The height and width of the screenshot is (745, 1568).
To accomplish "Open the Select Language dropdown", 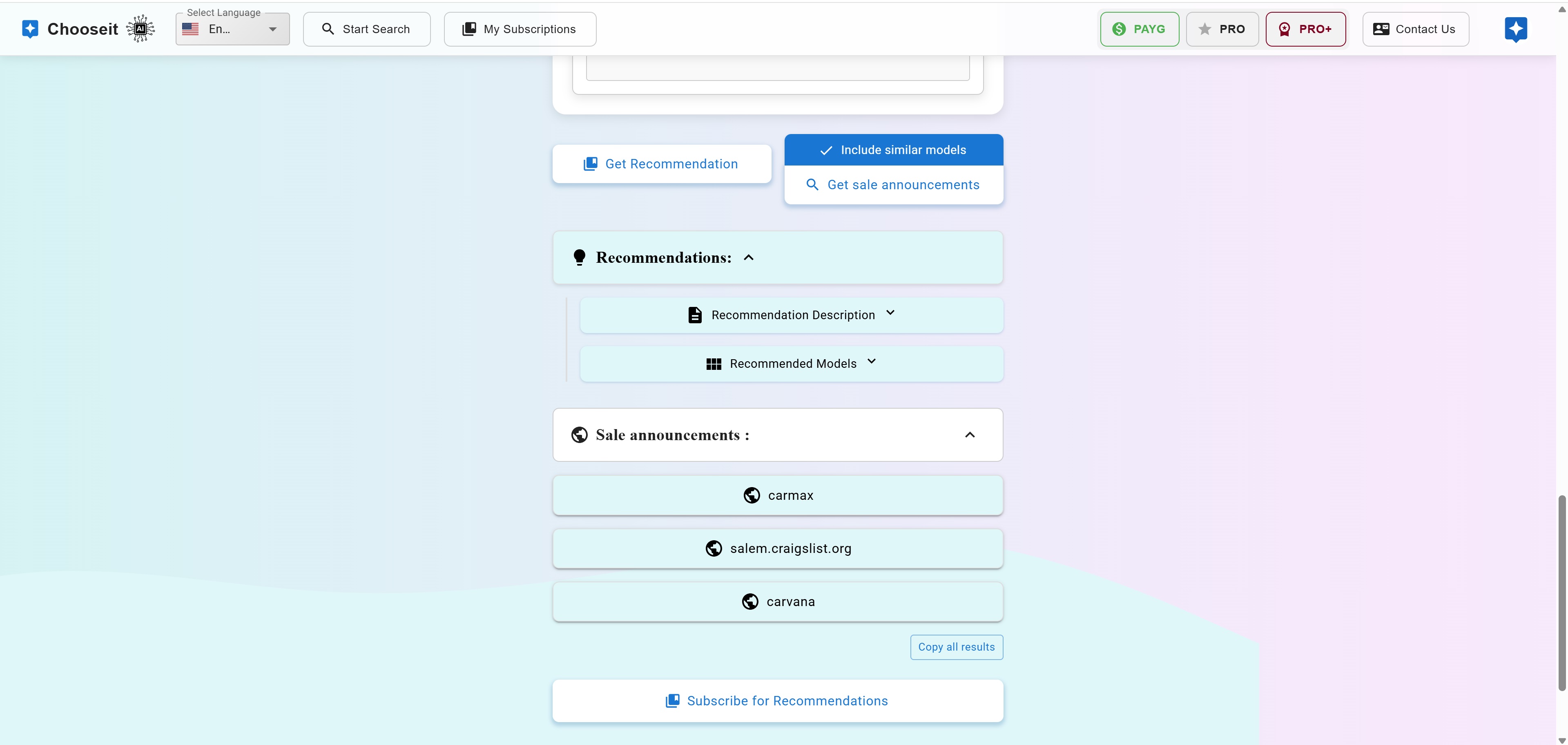I will pos(232,29).
